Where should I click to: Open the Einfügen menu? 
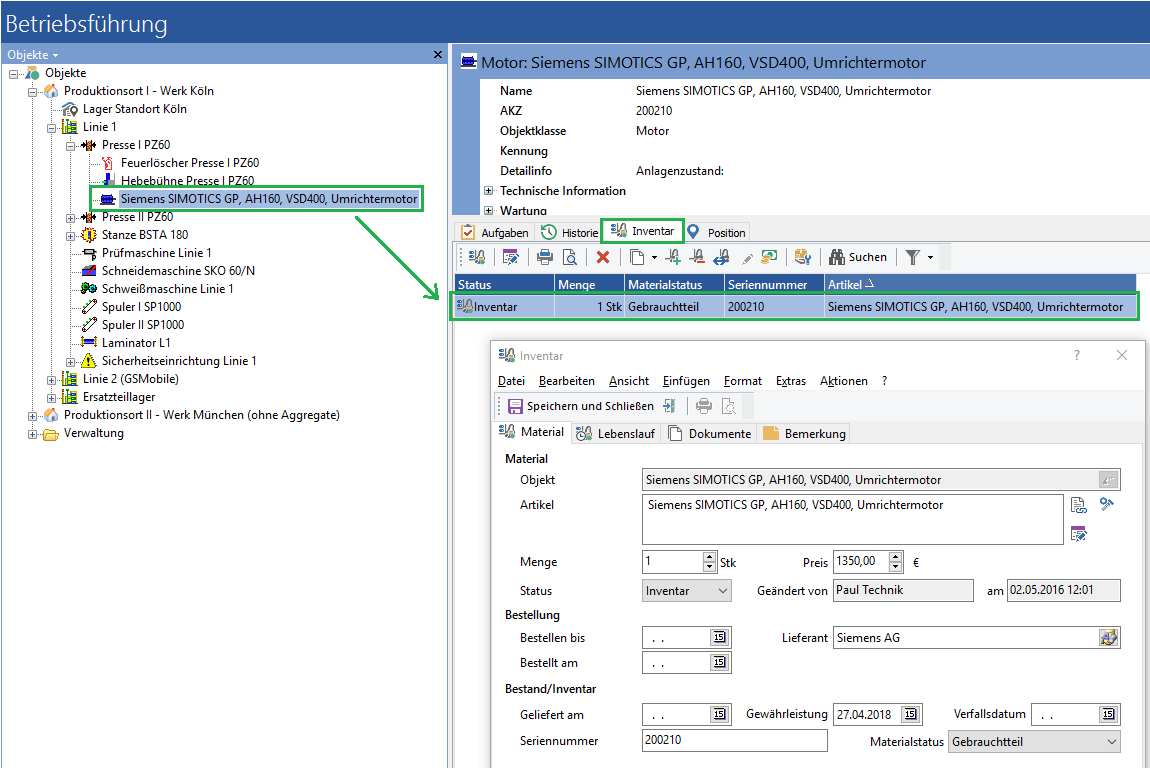pos(686,381)
